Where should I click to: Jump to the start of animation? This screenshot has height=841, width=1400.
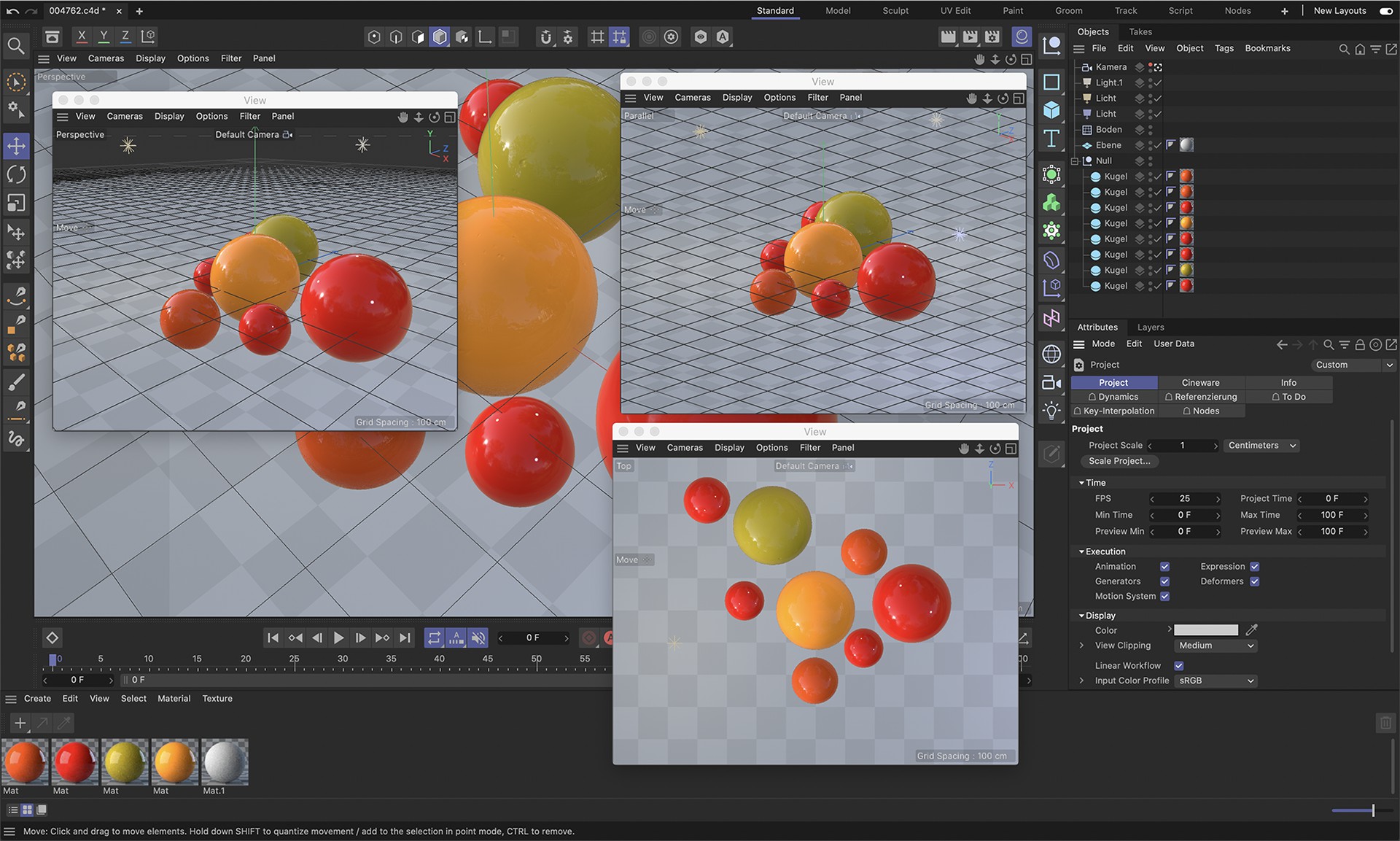click(273, 638)
